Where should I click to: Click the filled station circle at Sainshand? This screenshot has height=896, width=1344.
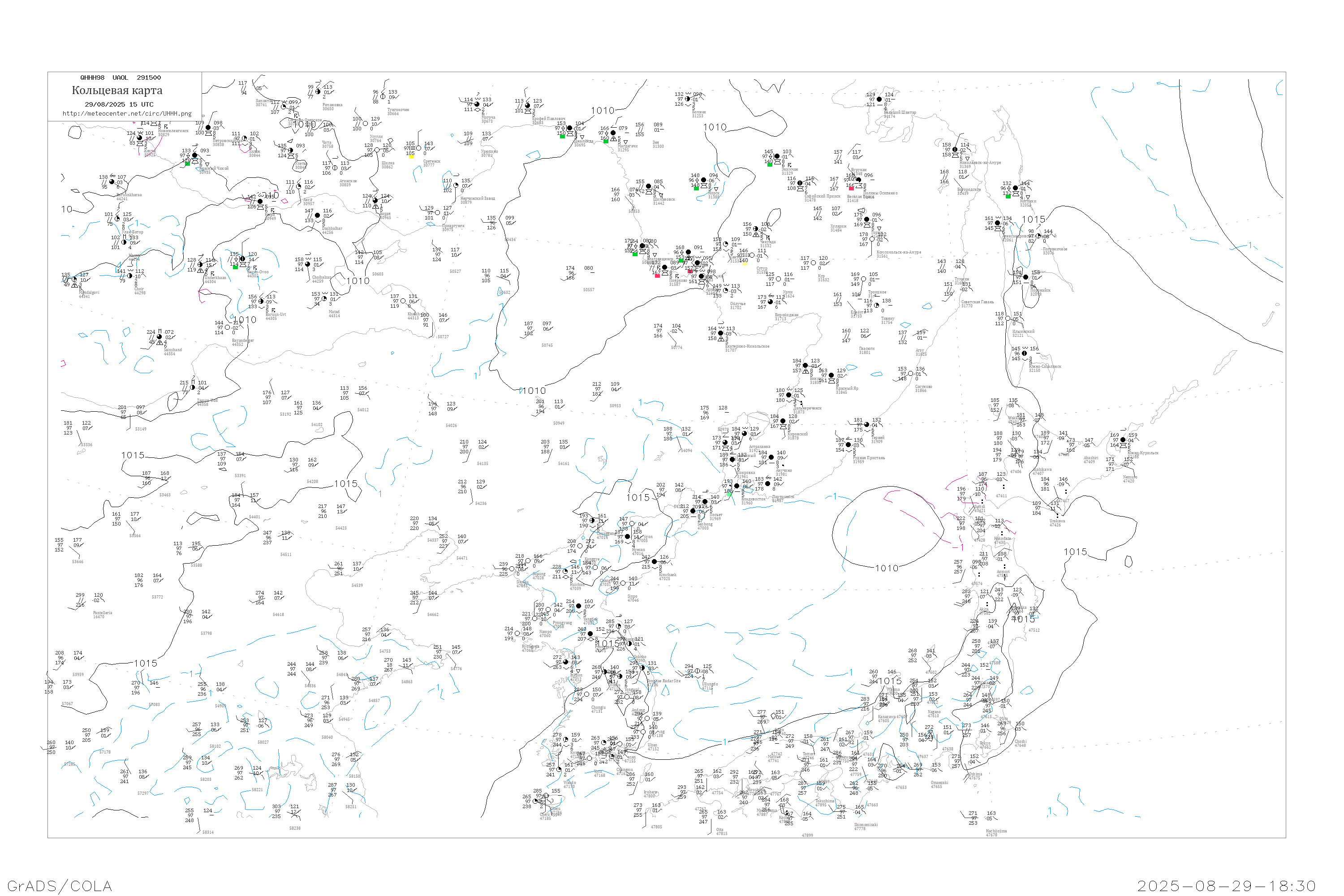click(159, 336)
